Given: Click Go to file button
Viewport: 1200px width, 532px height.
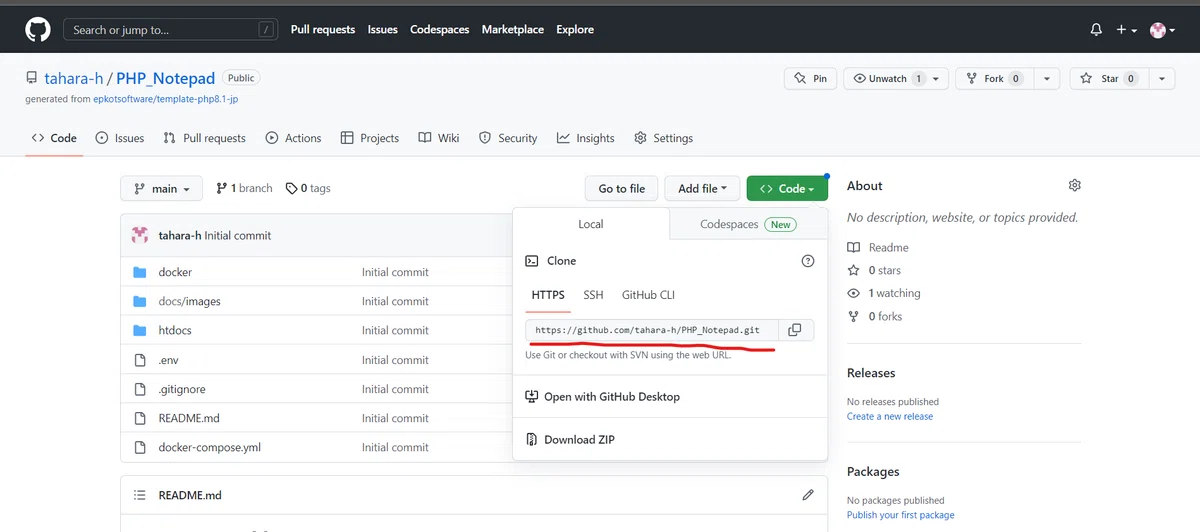Looking at the screenshot, I should (622, 188).
